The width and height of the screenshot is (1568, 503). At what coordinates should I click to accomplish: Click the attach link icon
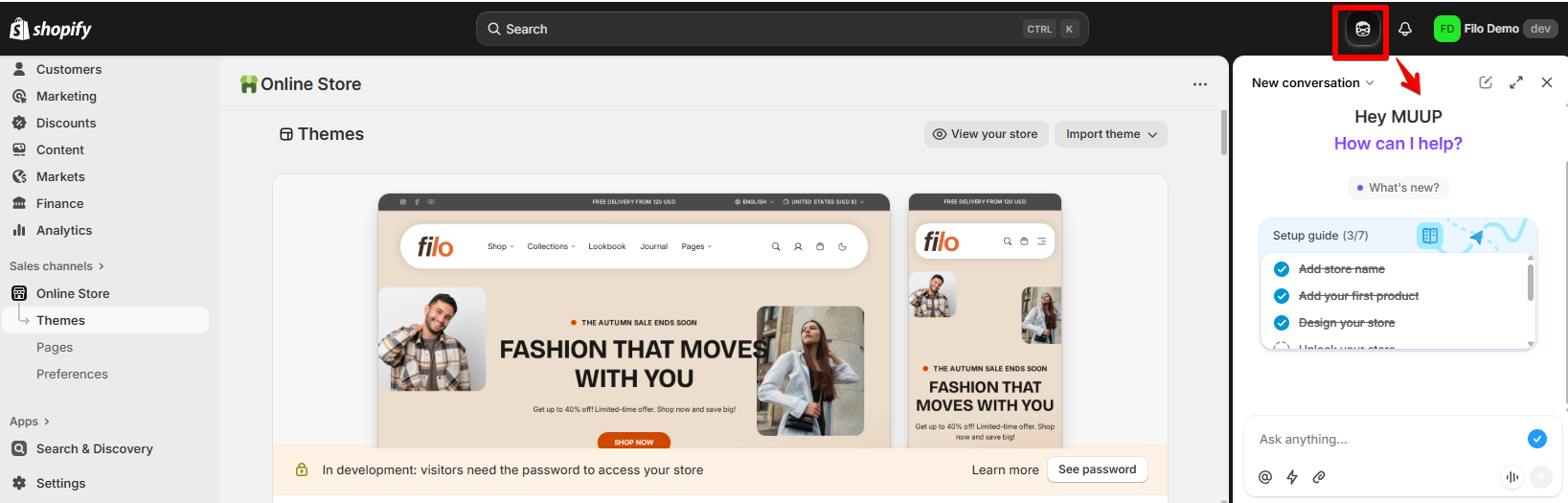pyautogui.click(x=1319, y=477)
